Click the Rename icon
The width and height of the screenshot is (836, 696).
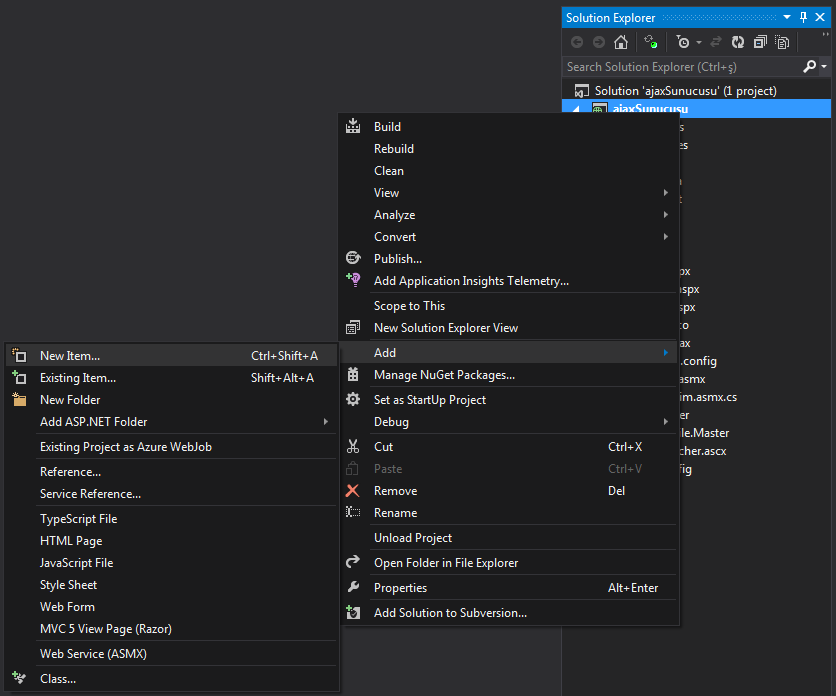tap(353, 512)
